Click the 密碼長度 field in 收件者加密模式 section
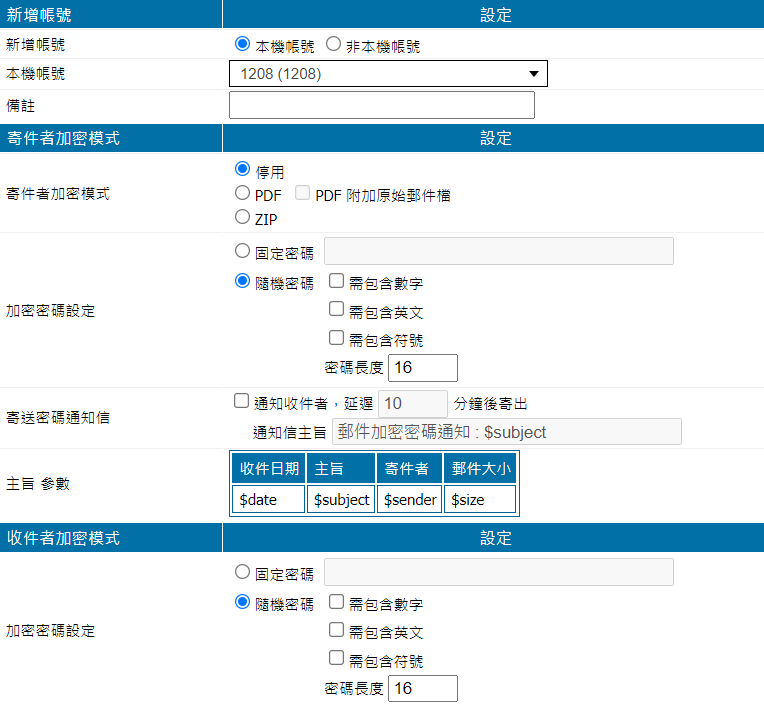764x706 pixels. [x=422, y=688]
